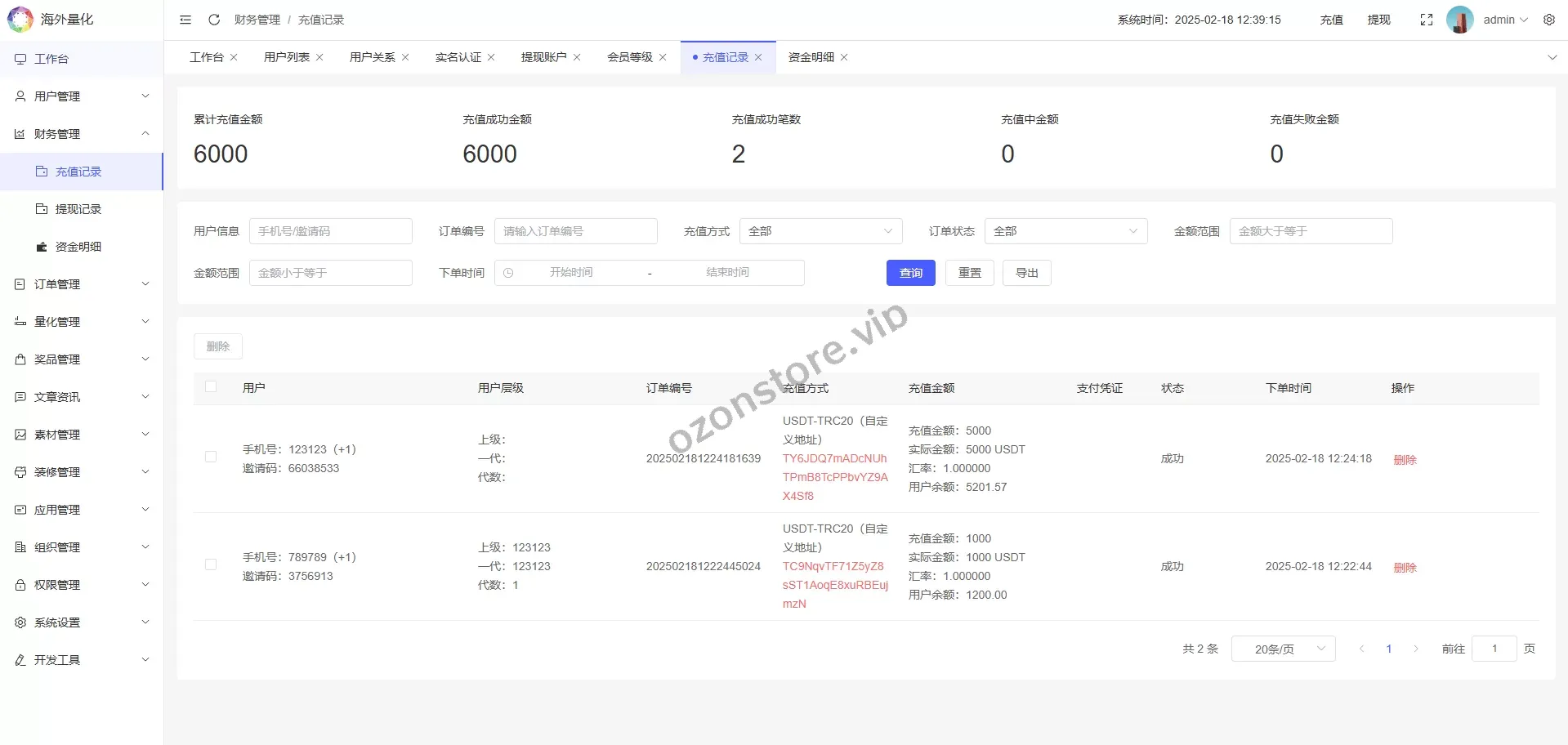Change page size with the 20条/页 dropdown
Viewport: 1568px width, 745px height.
(x=1283, y=649)
